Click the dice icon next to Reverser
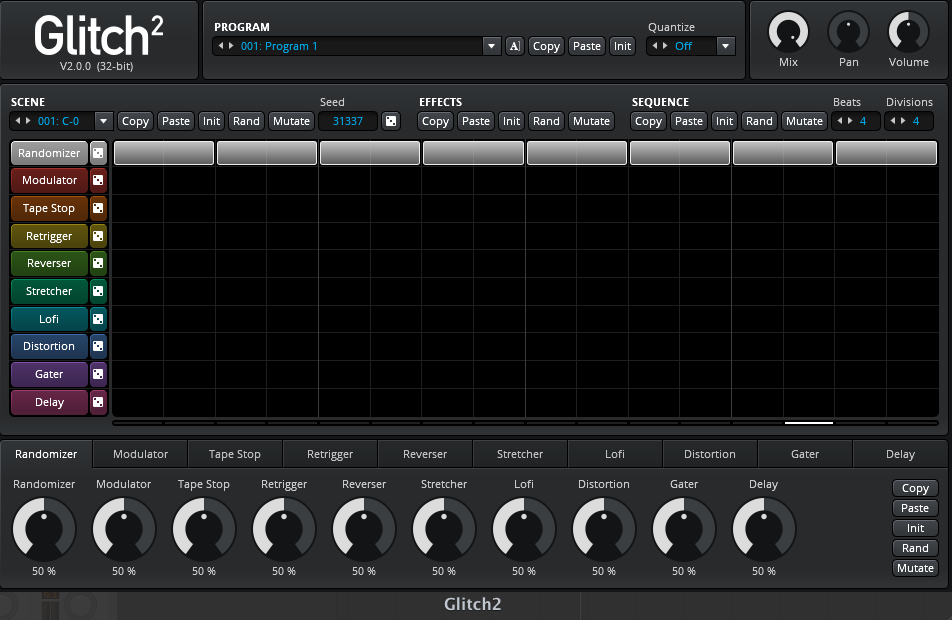The image size is (952, 620). (98, 263)
